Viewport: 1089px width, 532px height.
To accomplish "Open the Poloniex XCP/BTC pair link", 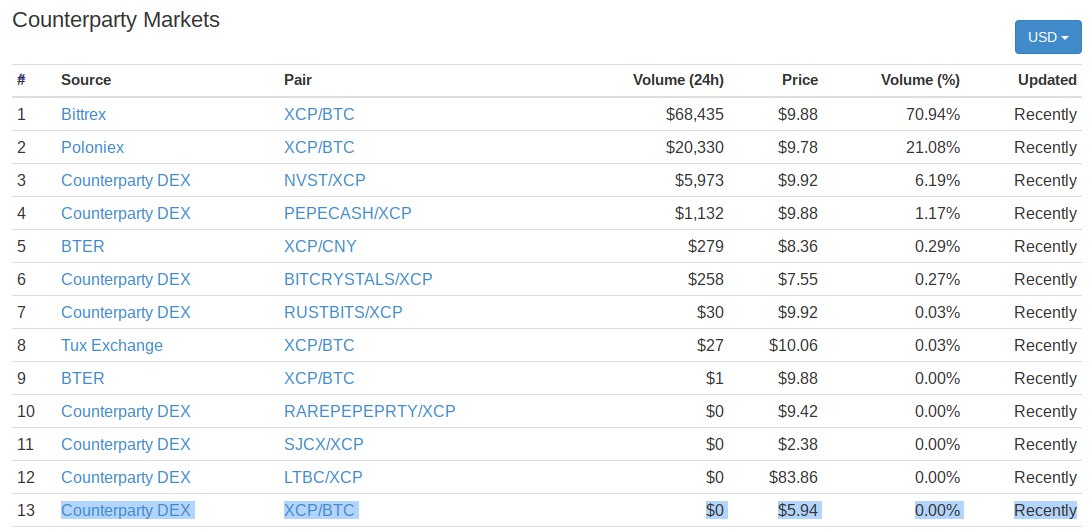I will (x=319, y=147).
